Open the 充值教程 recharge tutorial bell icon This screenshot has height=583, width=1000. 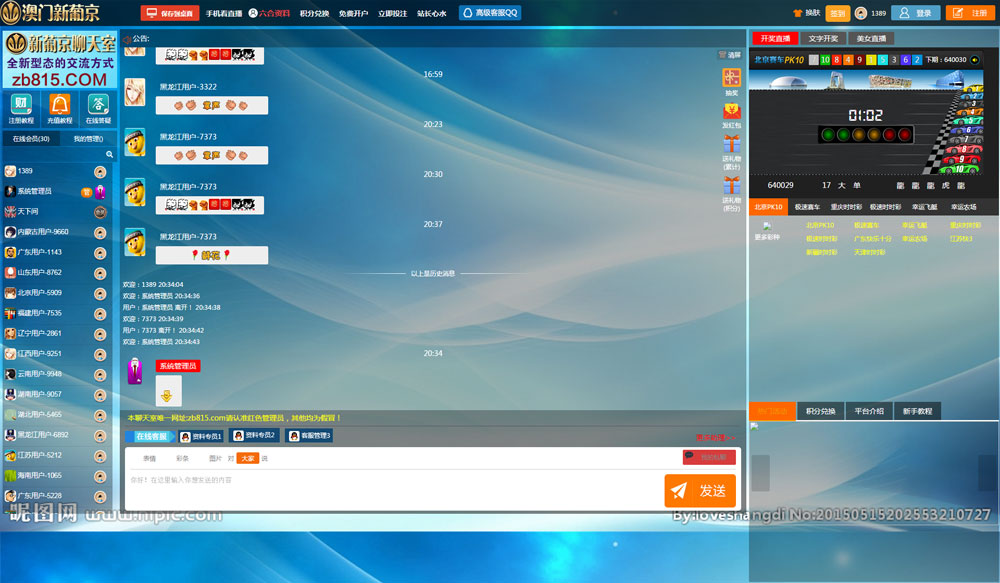60,104
